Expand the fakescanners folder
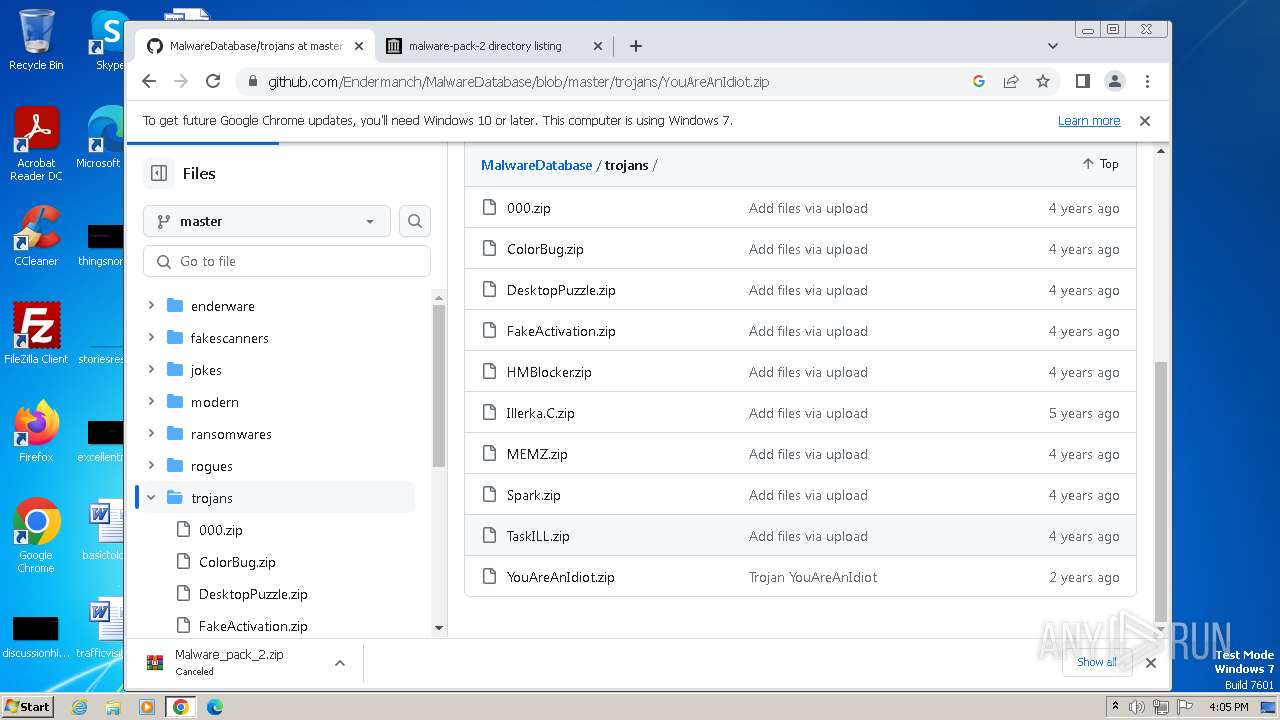1280x720 pixels. [x=151, y=338]
